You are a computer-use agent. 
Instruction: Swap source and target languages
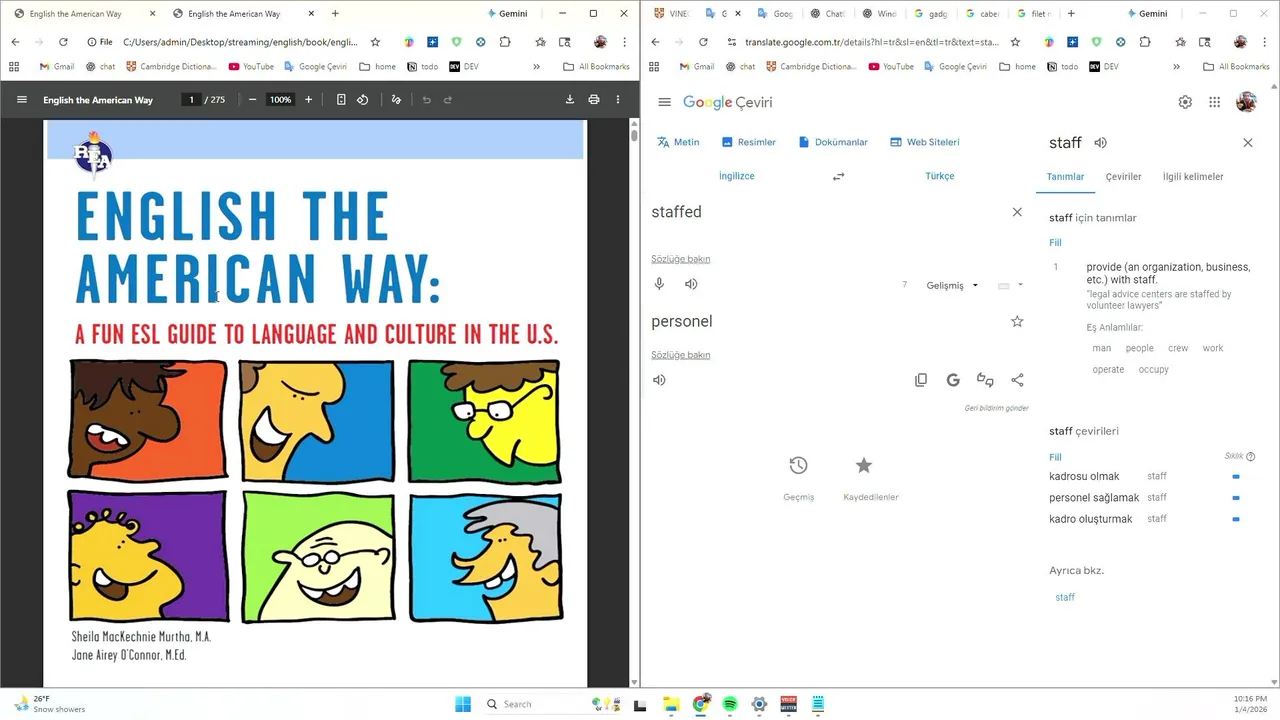coord(838,176)
